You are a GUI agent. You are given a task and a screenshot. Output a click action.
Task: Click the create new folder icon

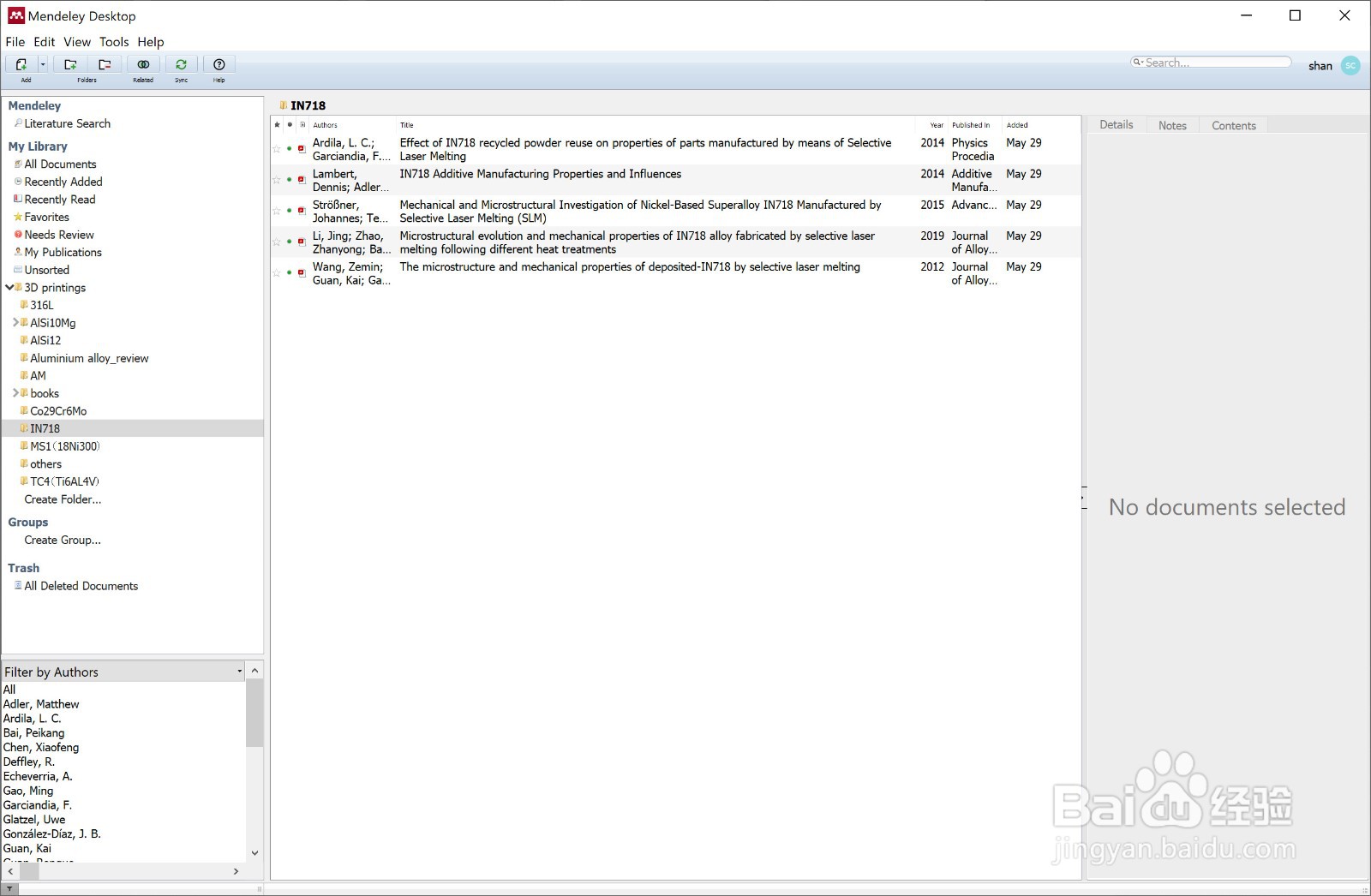coord(71,64)
